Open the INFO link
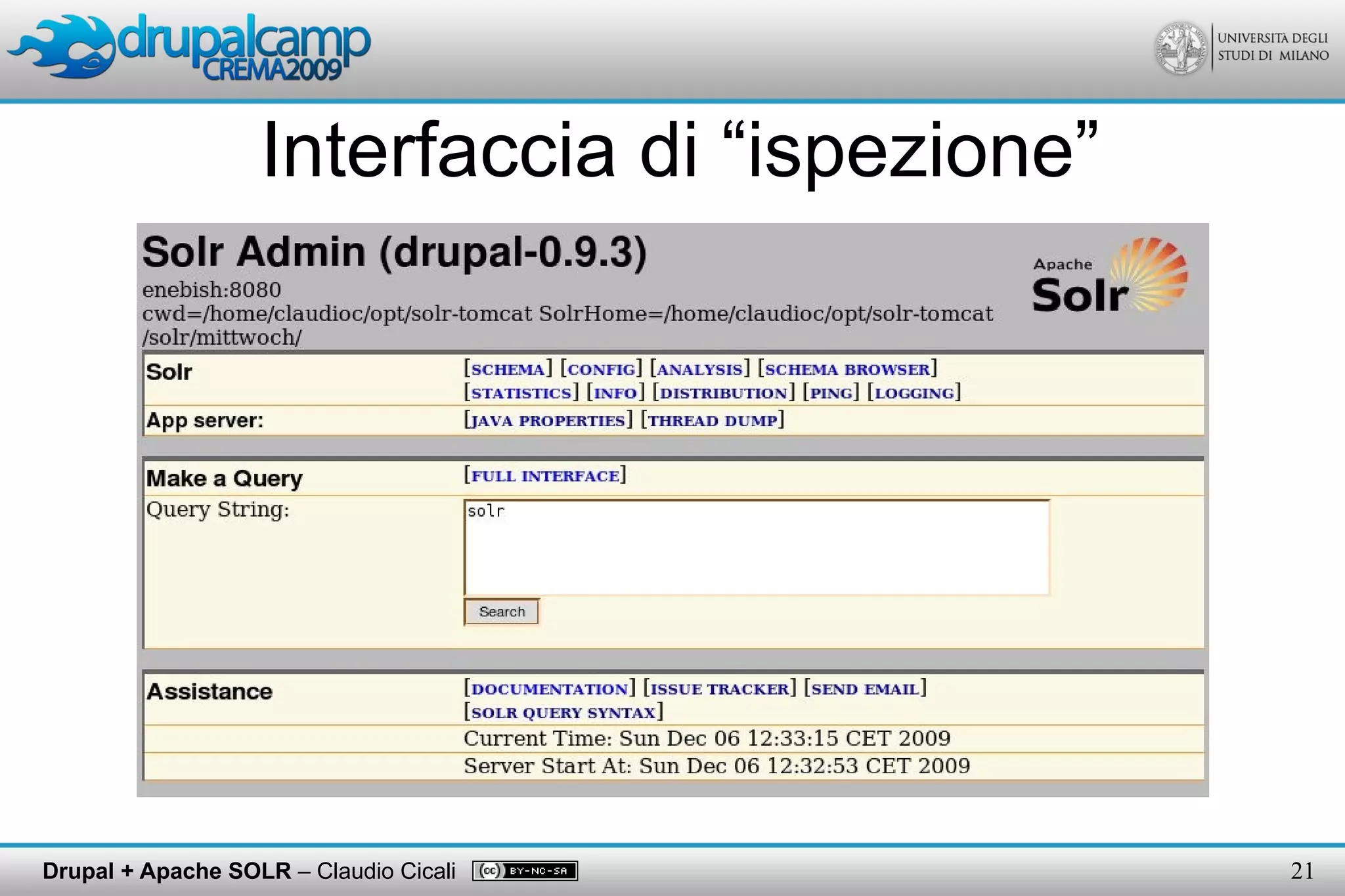Screen dimensions: 1345x896 point(615,393)
